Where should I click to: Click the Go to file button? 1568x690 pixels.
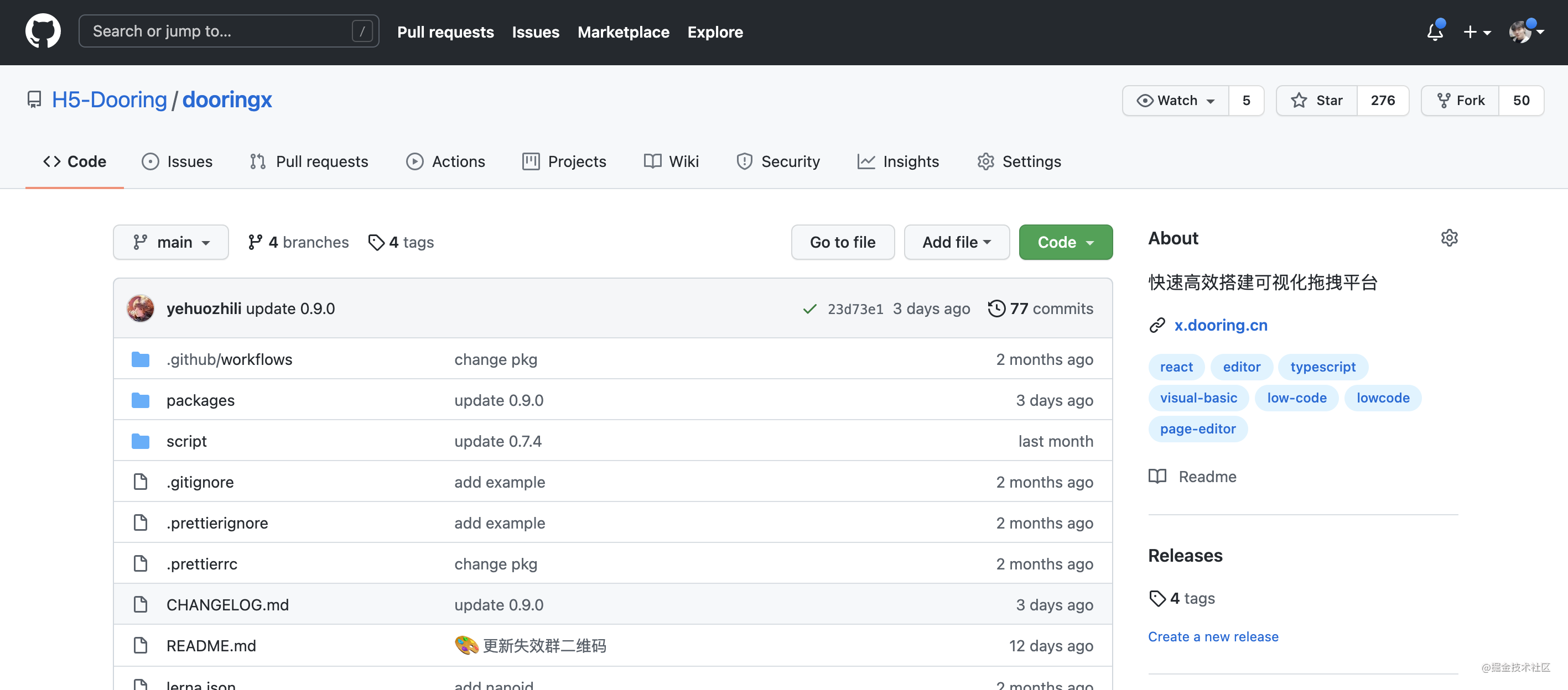pyautogui.click(x=842, y=242)
